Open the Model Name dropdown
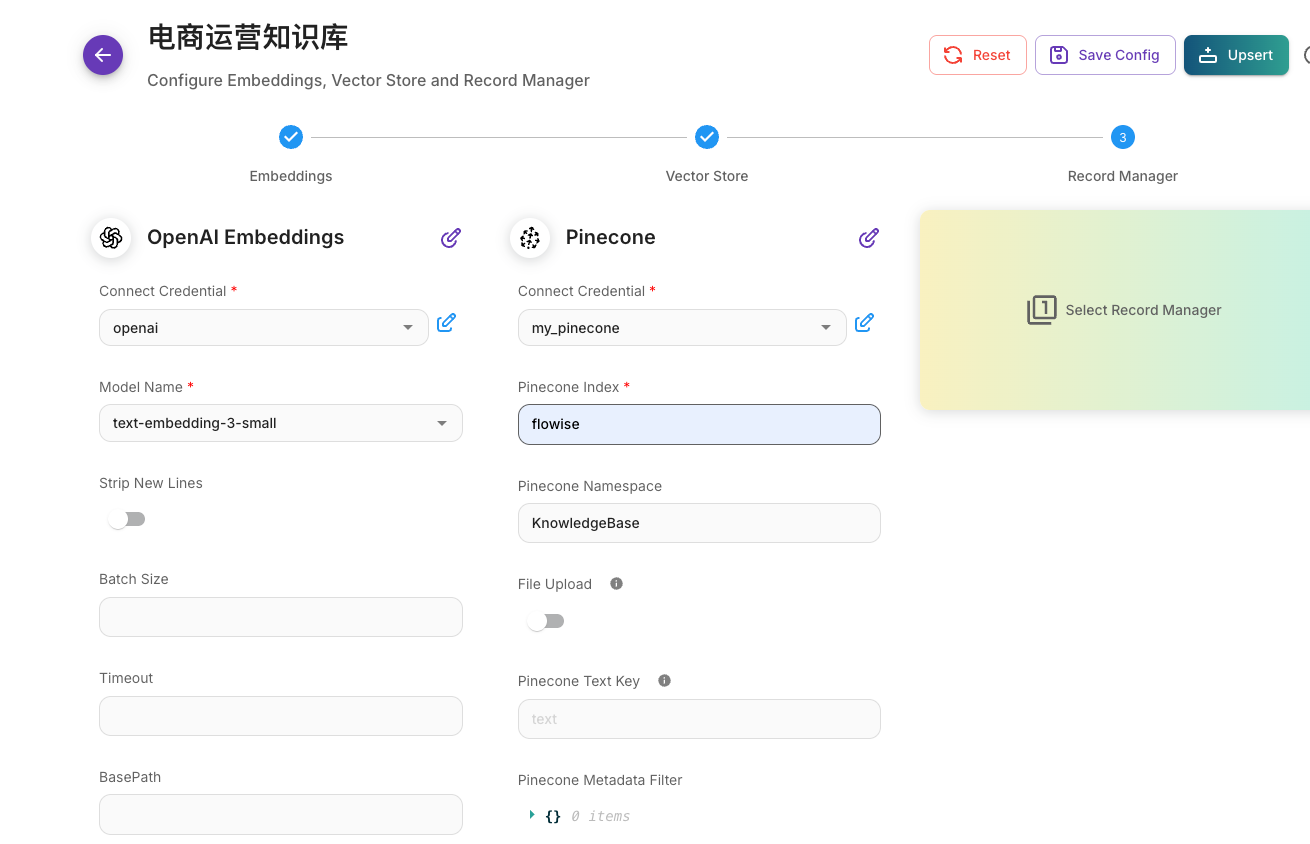 click(x=280, y=423)
